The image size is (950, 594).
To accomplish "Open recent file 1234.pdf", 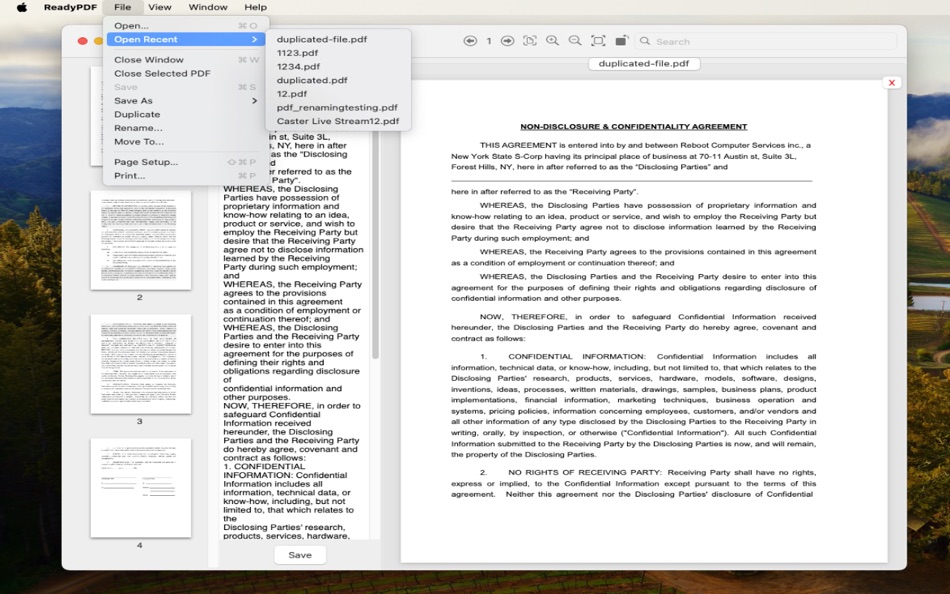I will (x=338, y=67).
